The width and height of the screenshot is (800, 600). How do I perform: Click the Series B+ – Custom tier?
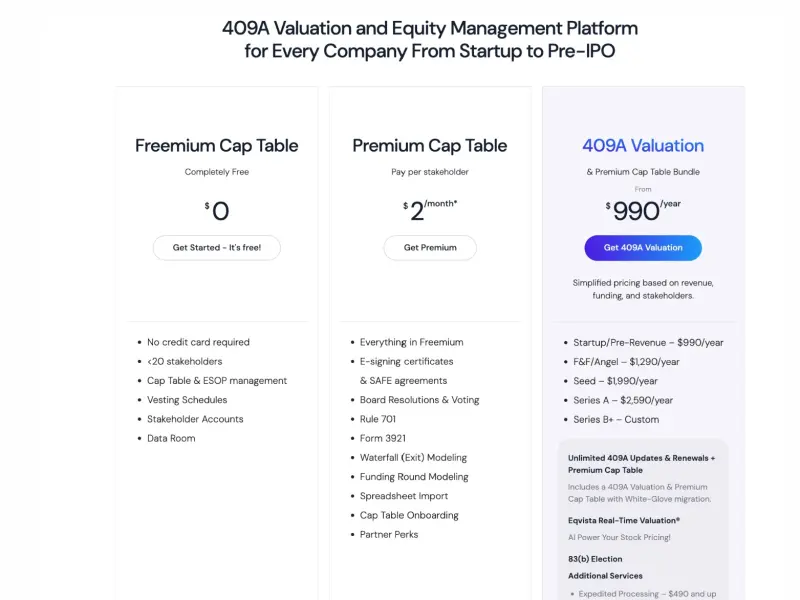(x=616, y=419)
